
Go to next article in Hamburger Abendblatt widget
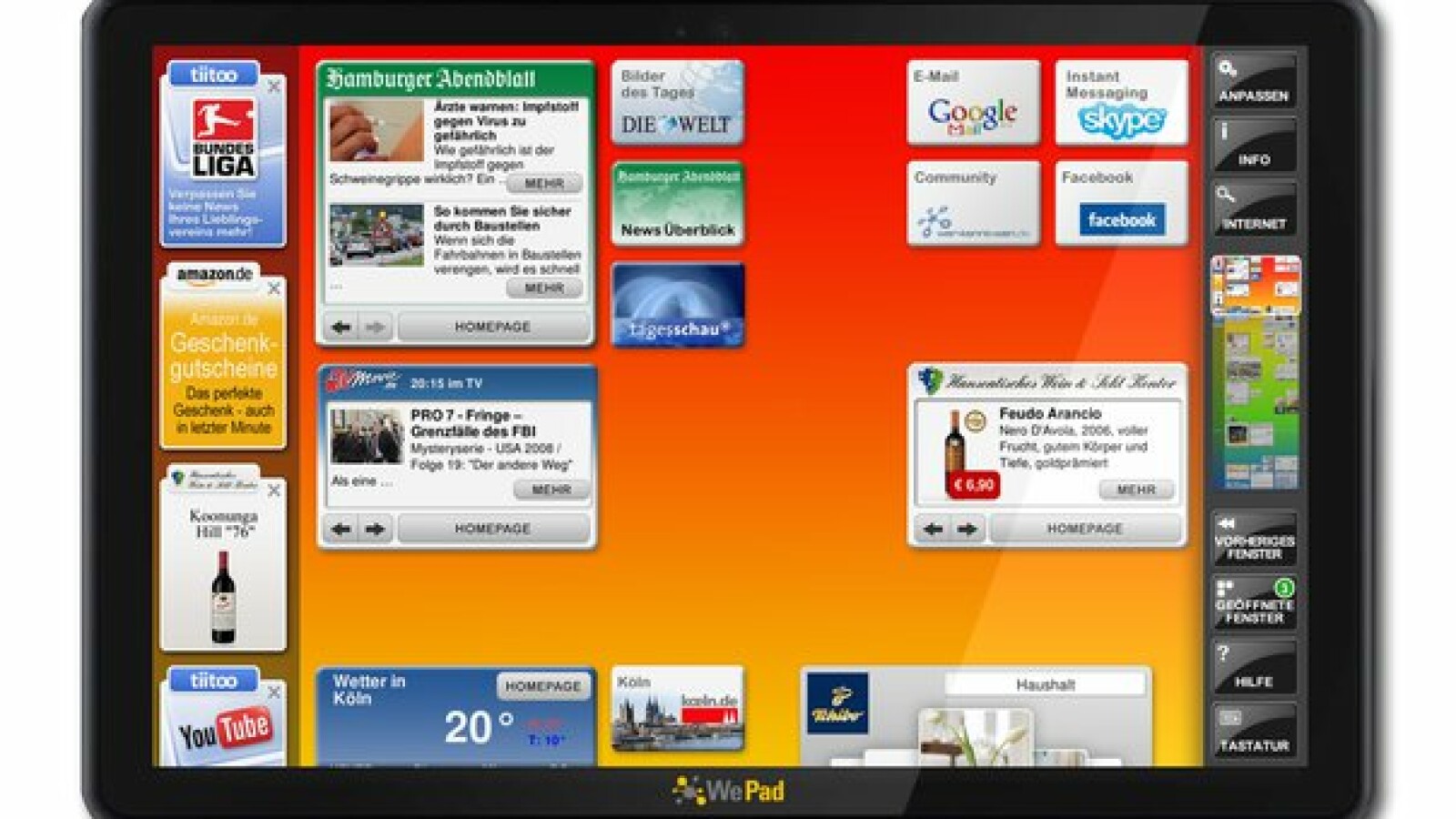375,327
